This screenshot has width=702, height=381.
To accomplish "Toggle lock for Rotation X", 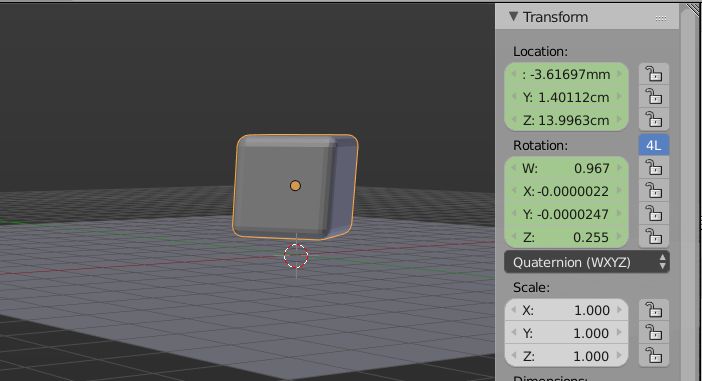I will point(654,191).
